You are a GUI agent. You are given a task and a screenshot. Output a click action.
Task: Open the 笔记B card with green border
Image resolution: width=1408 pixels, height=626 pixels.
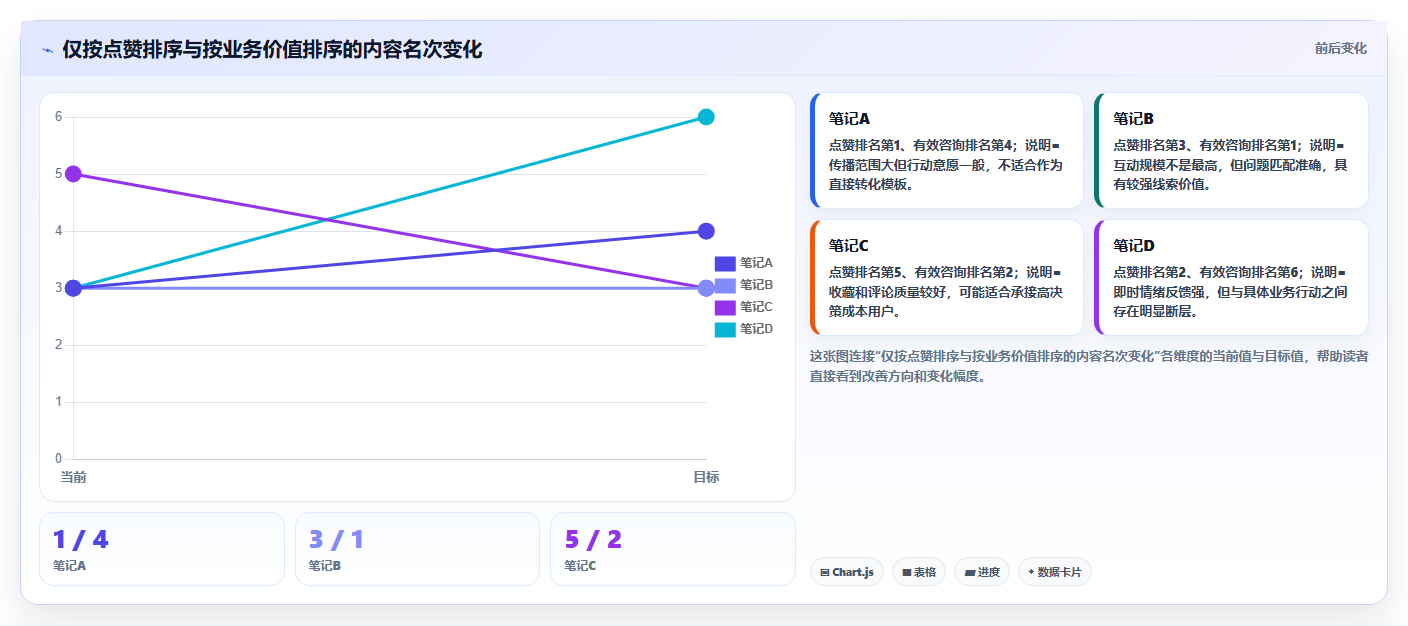pos(1231,150)
